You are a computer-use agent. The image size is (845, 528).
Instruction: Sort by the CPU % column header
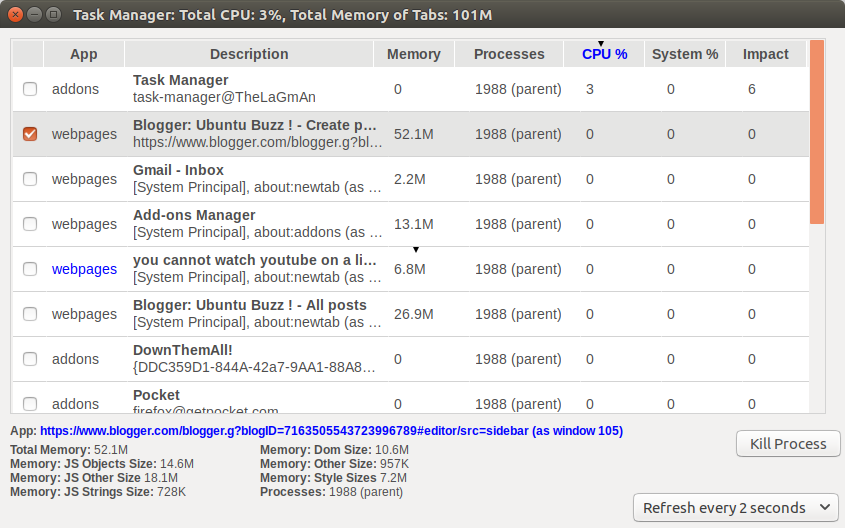click(605, 54)
